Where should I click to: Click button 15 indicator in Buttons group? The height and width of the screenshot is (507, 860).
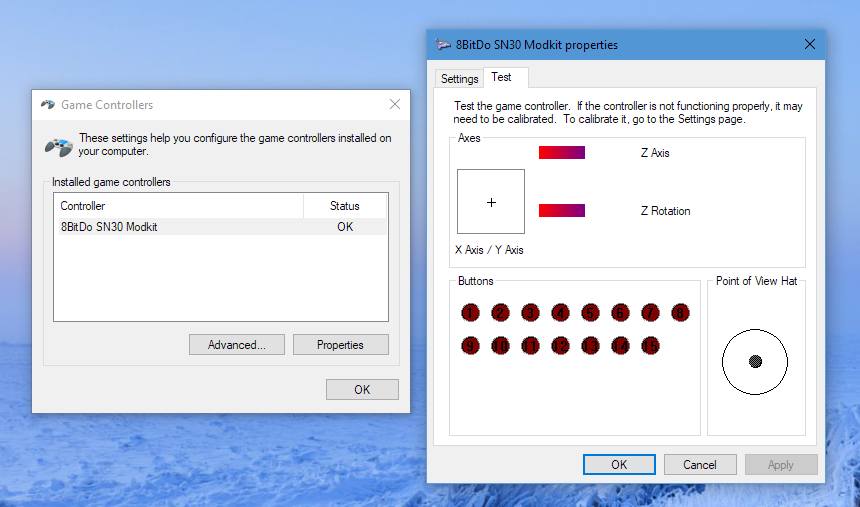click(x=650, y=346)
